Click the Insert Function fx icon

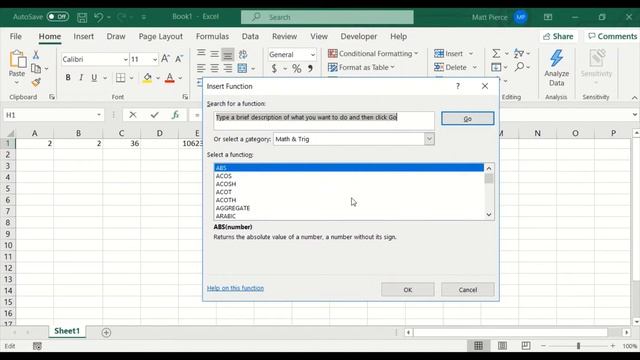coord(176,115)
